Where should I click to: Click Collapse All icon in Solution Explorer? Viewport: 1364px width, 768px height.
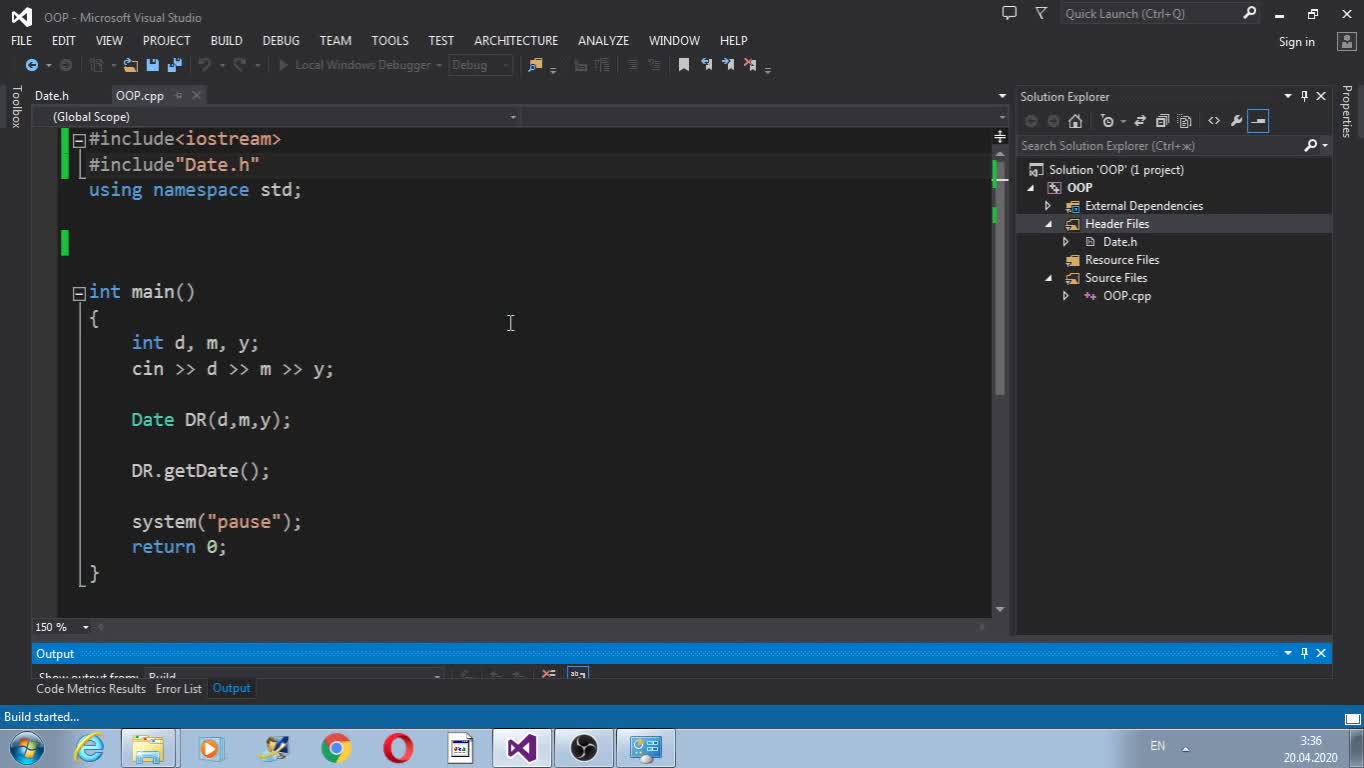pyautogui.click(x=1162, y=121)
